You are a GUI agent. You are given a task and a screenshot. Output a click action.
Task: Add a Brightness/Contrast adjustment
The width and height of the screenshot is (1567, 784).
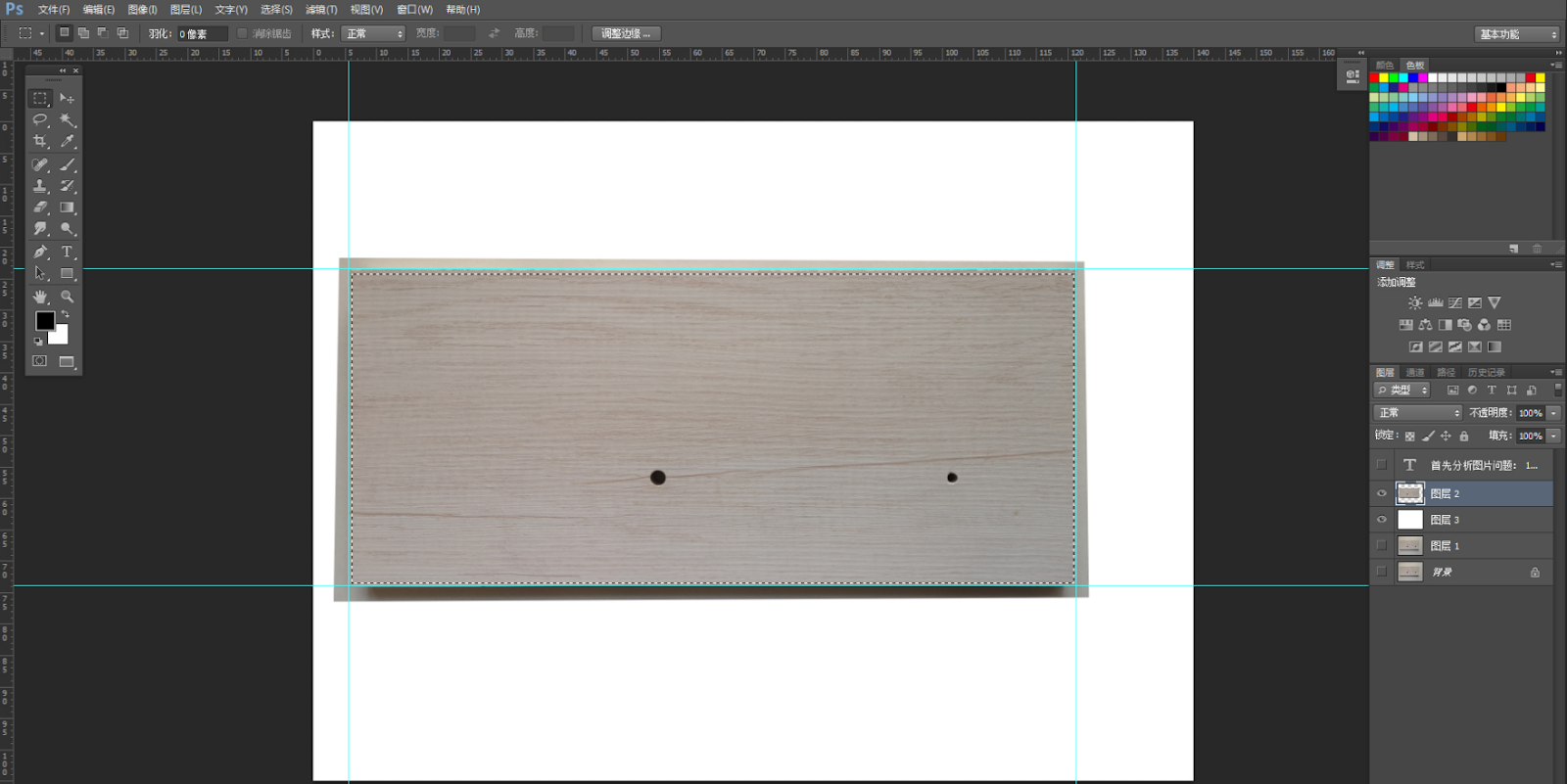coord(1415,303)
